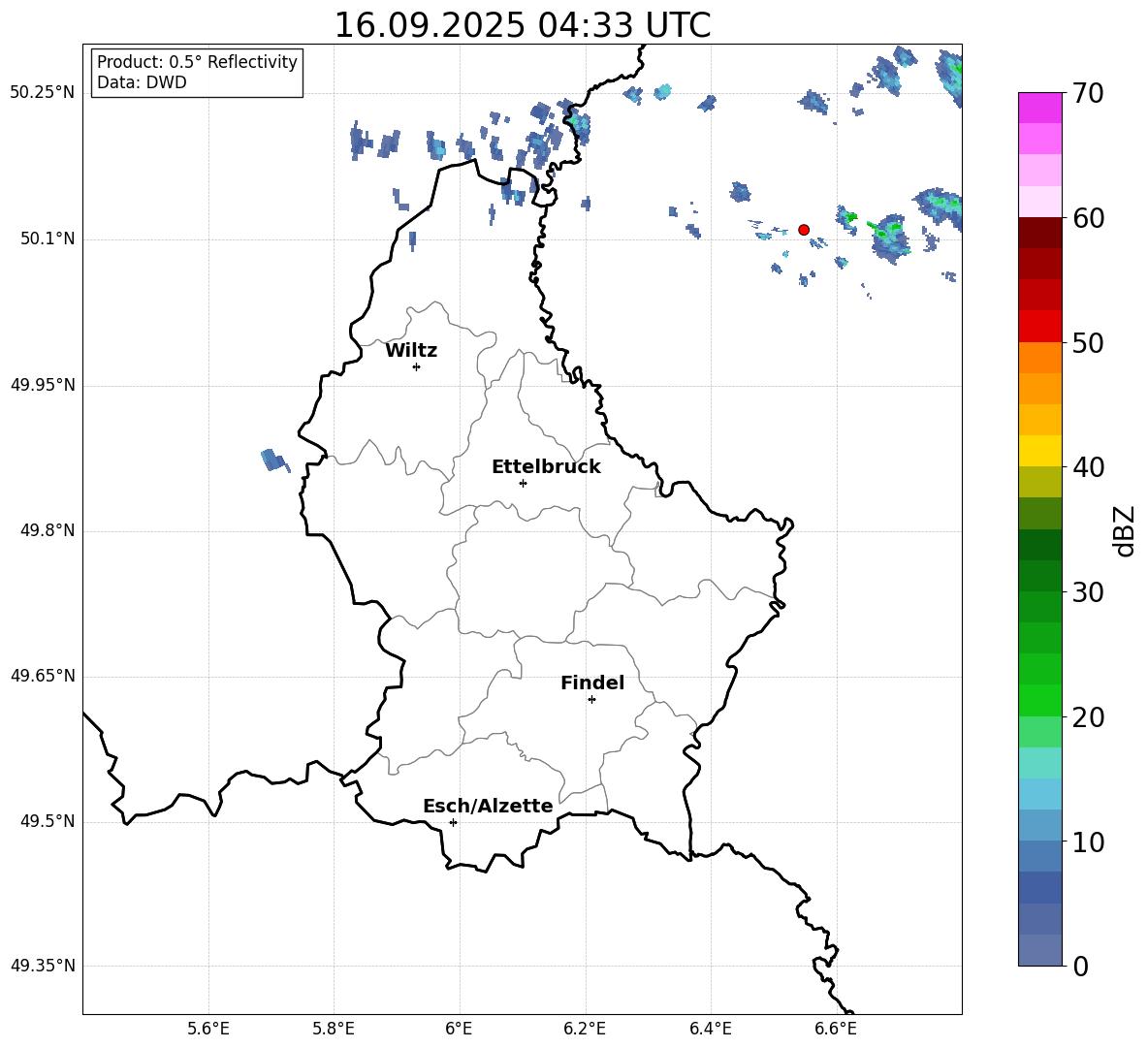The width and height of the screenshot is (1148, 1048).
Task: Click the 60 colorbar tick label
Action: pyautogui.click(x=1089, y=218)
